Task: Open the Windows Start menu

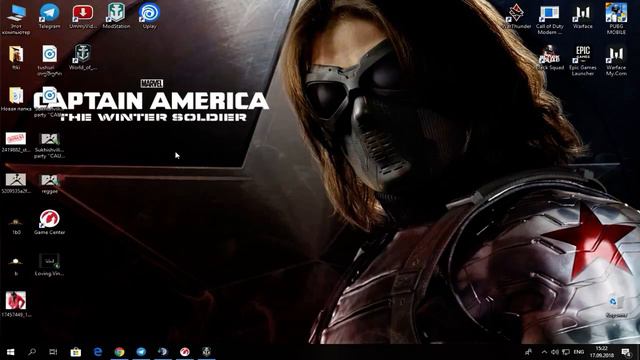Action: [x=11, y=352]
